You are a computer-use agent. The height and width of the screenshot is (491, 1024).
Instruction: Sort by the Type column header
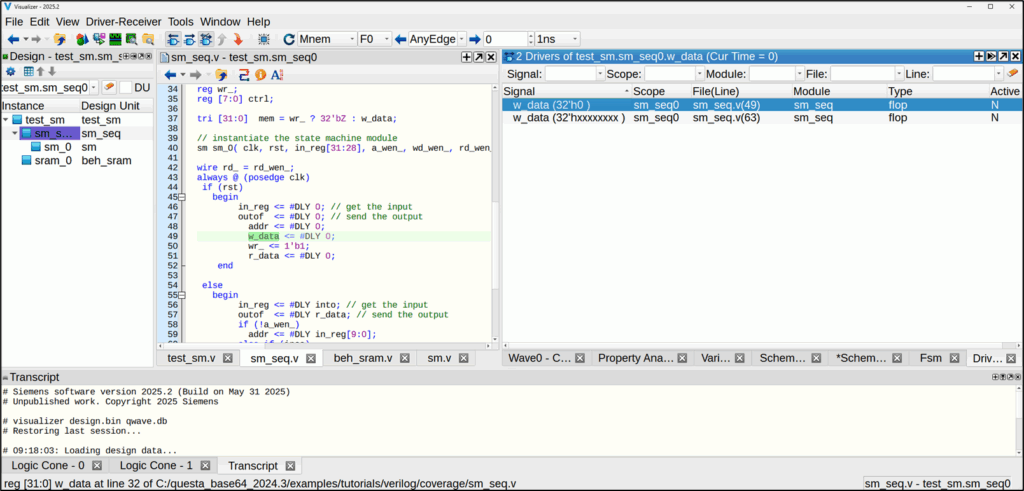tap(900, 91)
